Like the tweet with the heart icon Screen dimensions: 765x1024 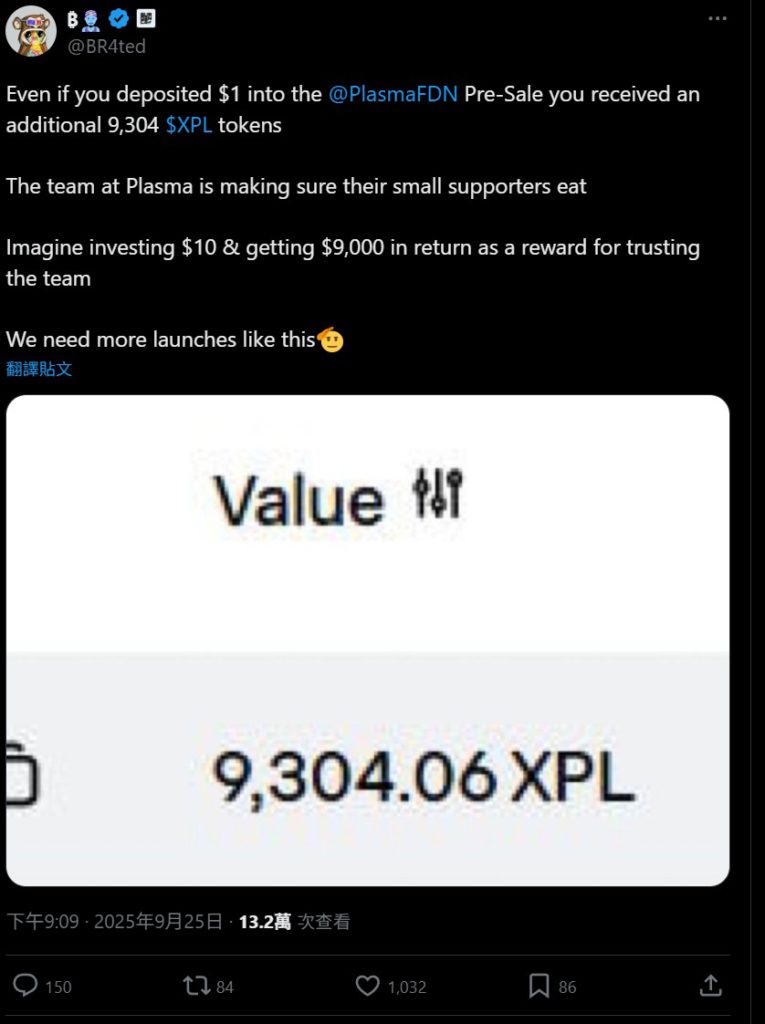tap(368, 986)
